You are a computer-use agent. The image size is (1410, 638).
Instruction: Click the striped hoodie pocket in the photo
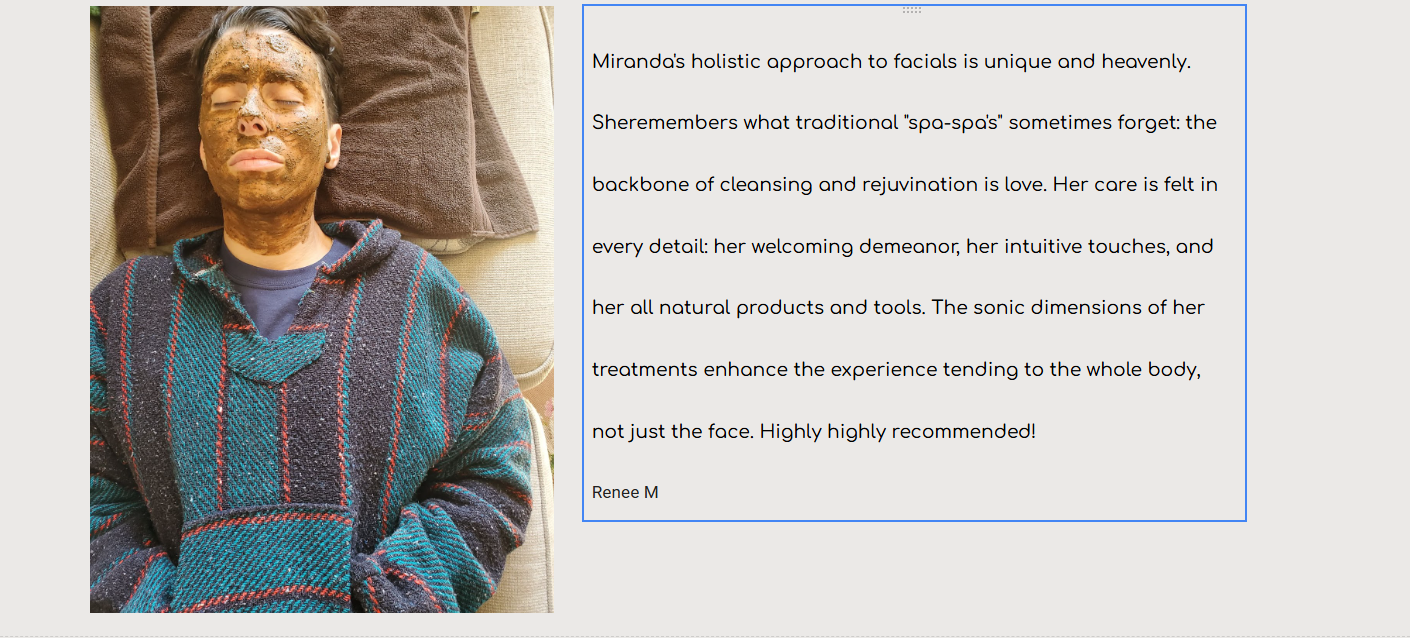[265, 560]
